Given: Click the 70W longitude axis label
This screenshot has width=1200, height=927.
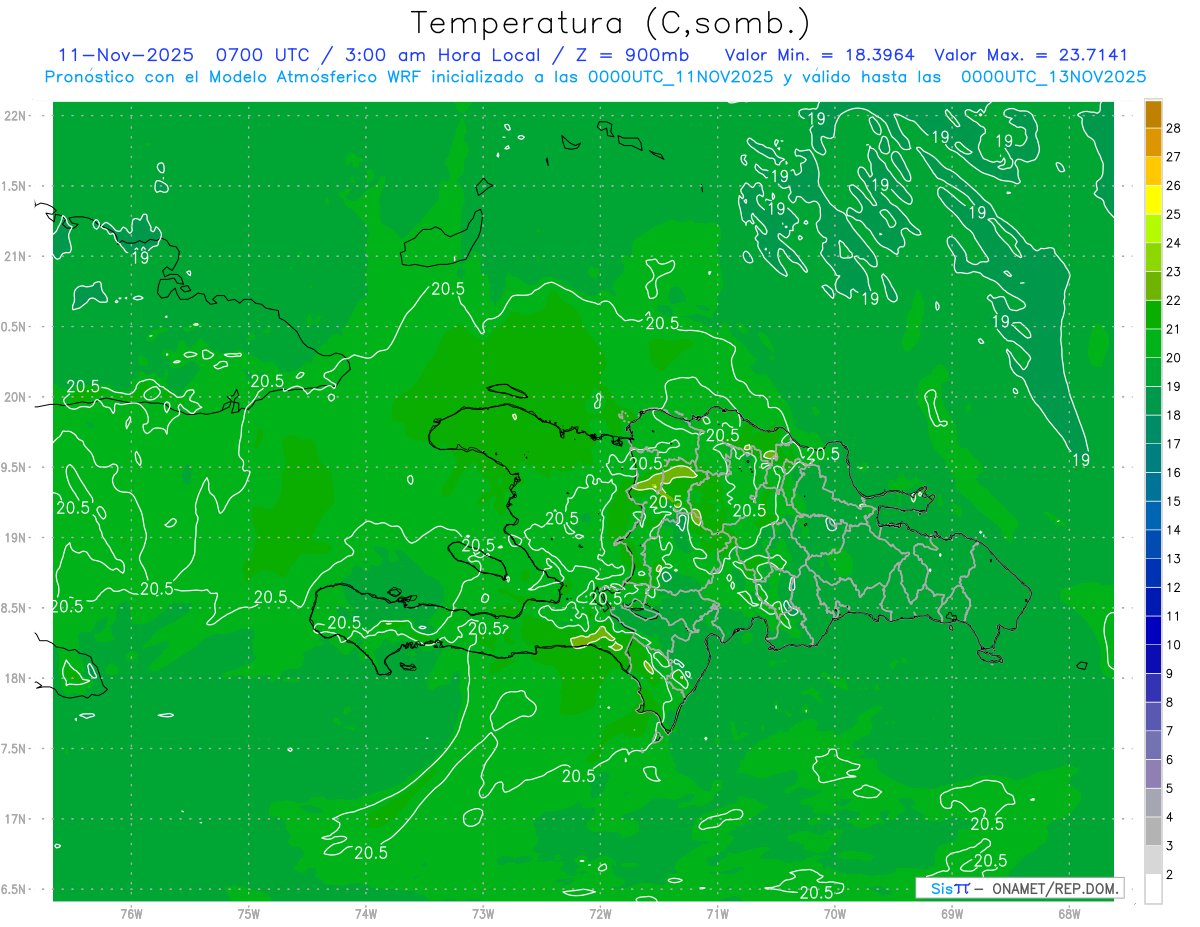Looking at the screenshot, I should (835, 913).
